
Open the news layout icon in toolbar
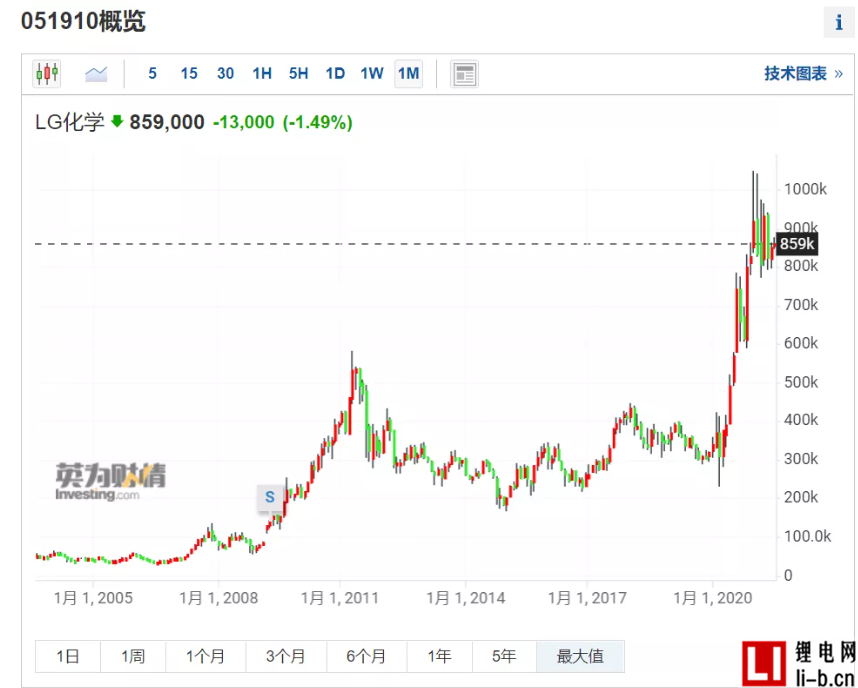pos(464,74)
